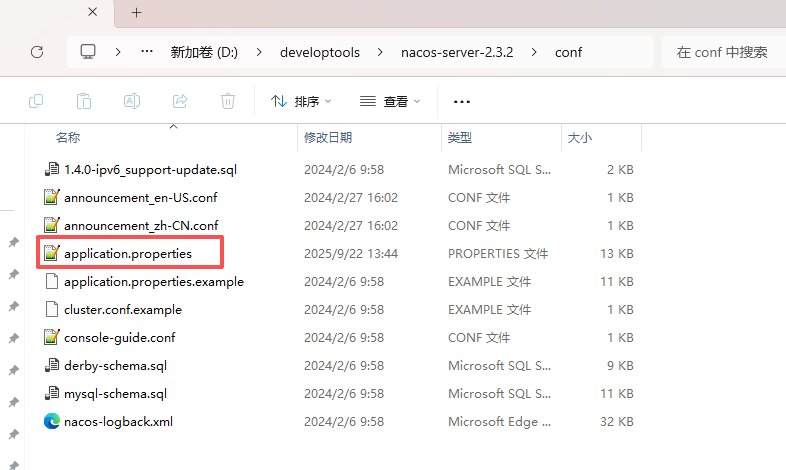Click icon of announcement_zh-CN.conf

(x=52, y=225)
